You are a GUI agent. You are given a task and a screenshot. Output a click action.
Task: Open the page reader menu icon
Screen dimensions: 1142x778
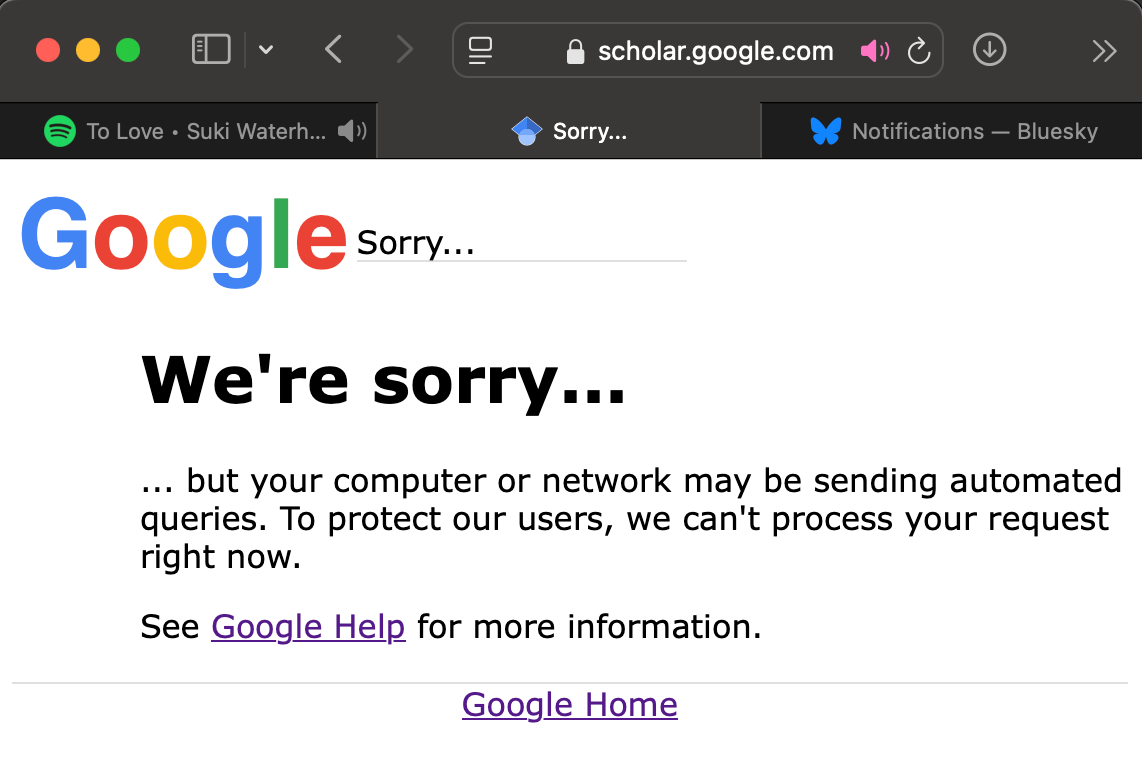click(481, 50)
